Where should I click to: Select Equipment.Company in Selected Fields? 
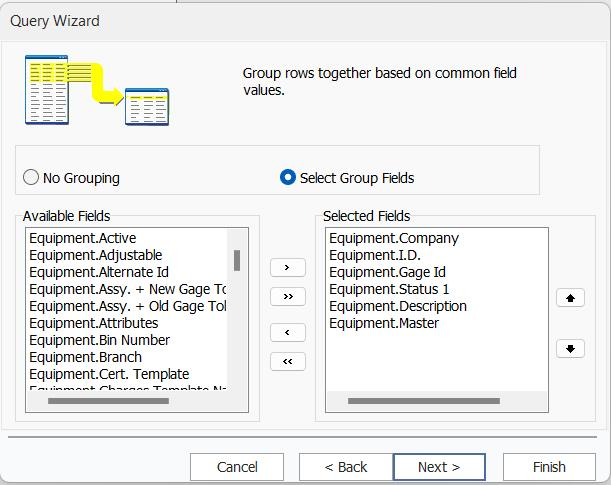393,238
